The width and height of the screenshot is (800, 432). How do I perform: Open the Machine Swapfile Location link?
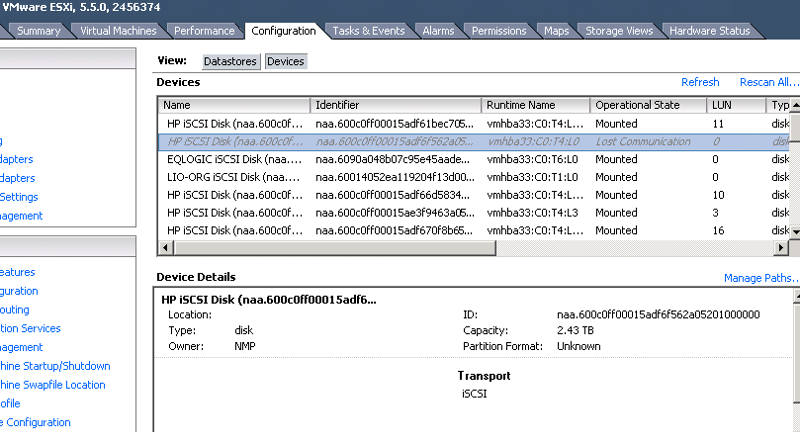53,385
